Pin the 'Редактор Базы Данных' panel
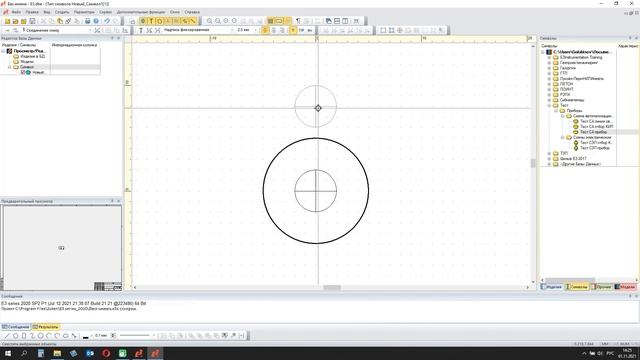The width and height of the screenshot is (640, 360). pyautogui.click(x=112, y=38)
